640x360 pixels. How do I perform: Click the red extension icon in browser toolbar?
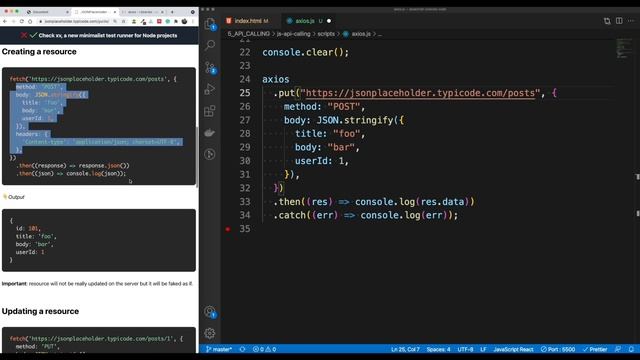pos(159,21)
